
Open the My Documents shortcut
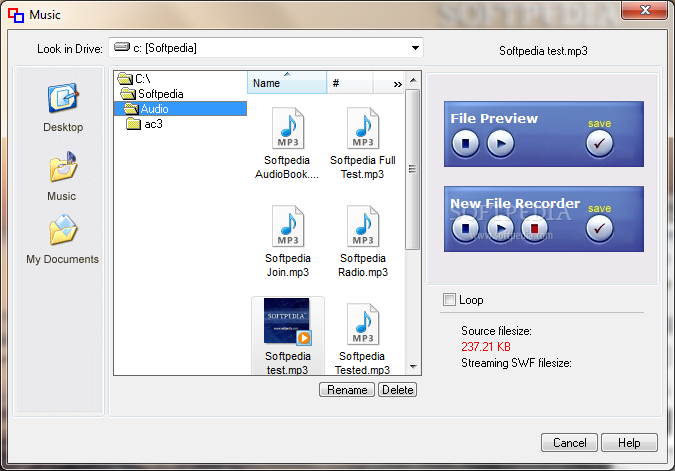63,230
